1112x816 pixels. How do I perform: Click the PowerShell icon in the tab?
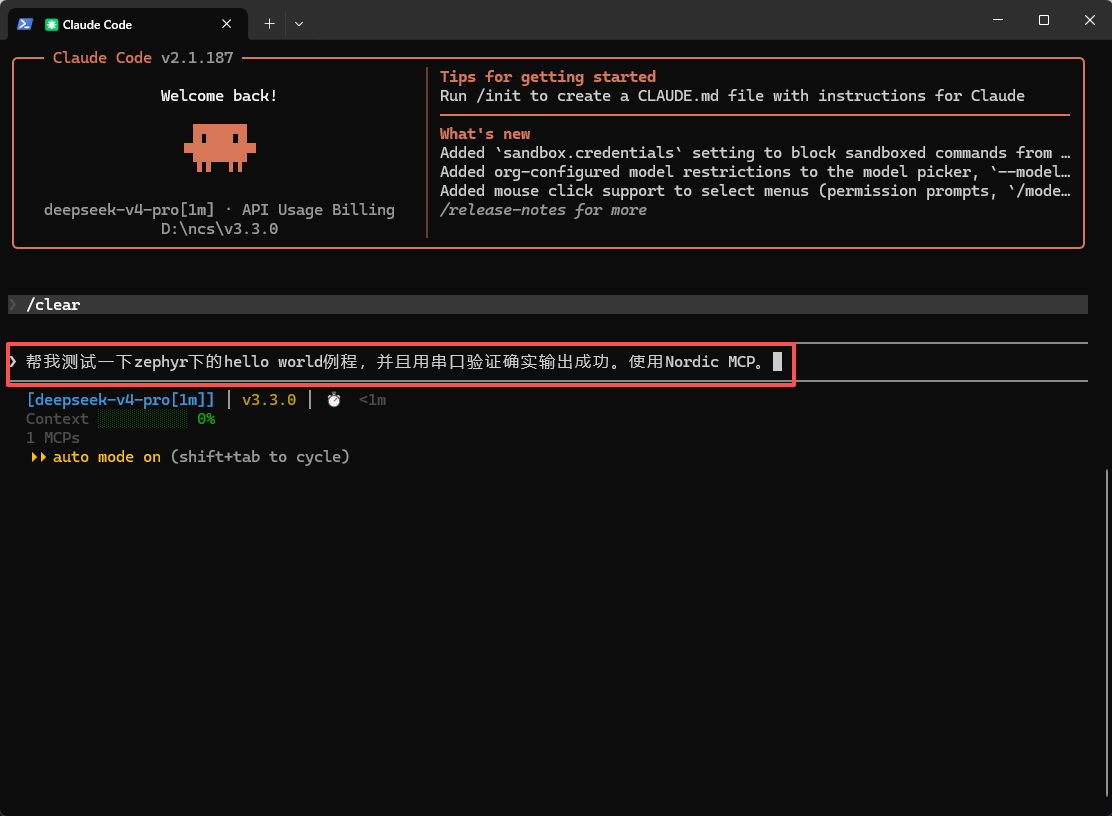click(x=25, y=24)
